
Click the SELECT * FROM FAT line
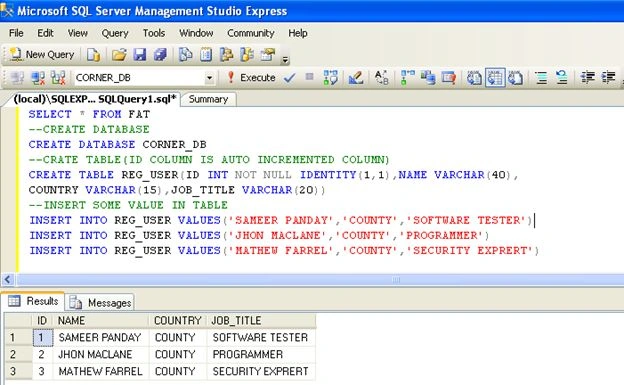[x=89, y=114]
